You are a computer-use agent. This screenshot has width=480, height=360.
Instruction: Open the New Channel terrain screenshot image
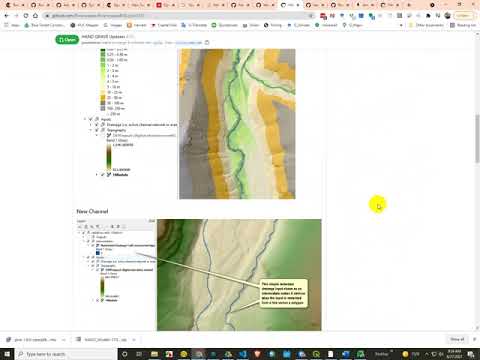click(x=239, y=275)
